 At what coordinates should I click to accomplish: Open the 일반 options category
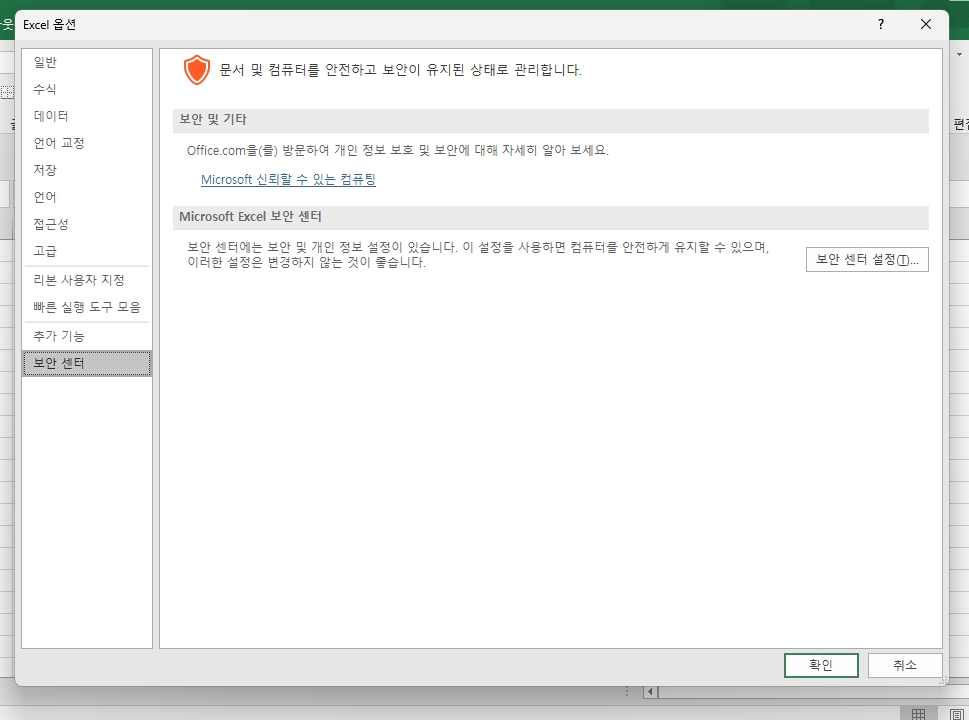coord(87,62)
